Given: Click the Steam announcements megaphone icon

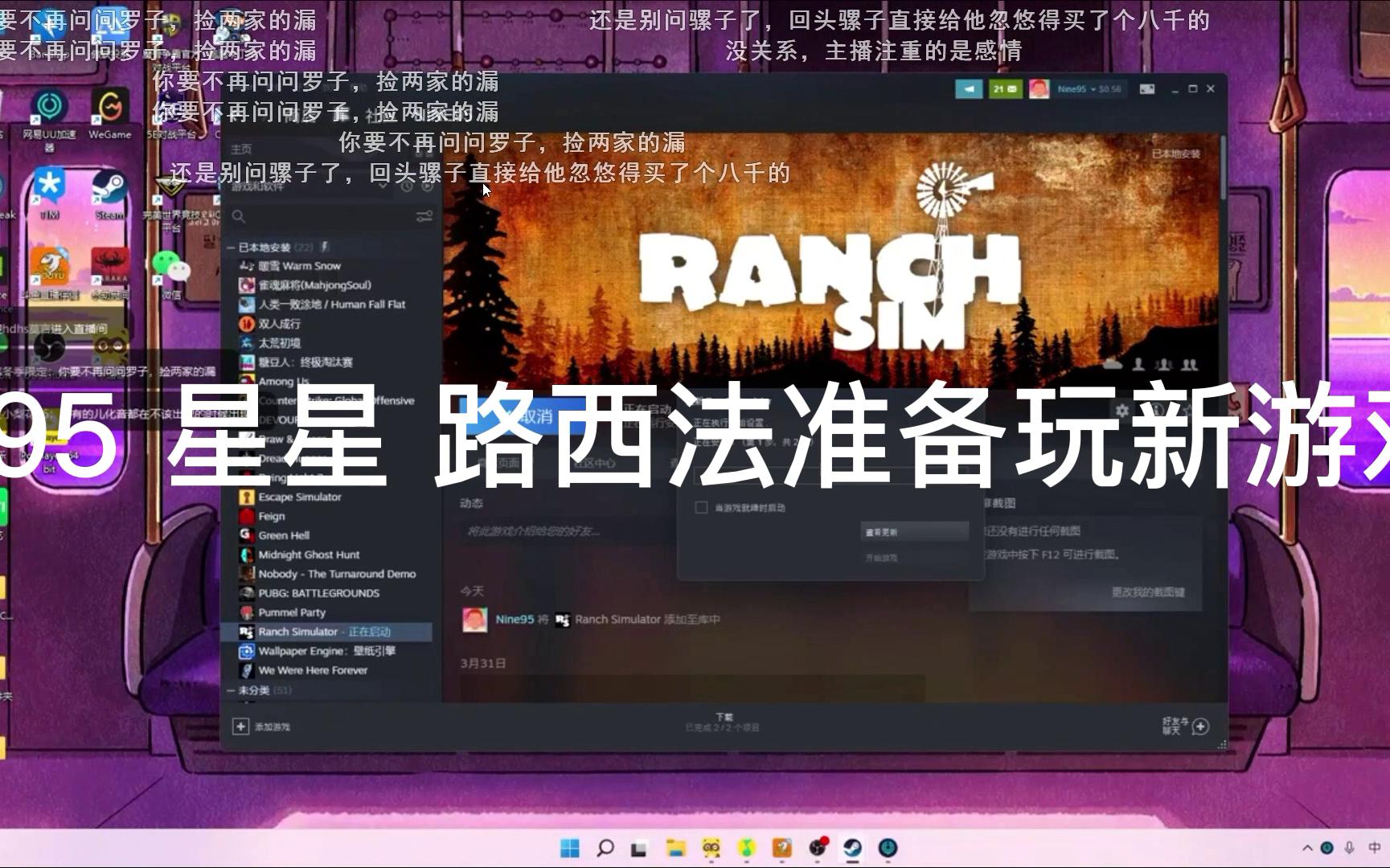Looking at the screenshot, I should click(969, 89).
